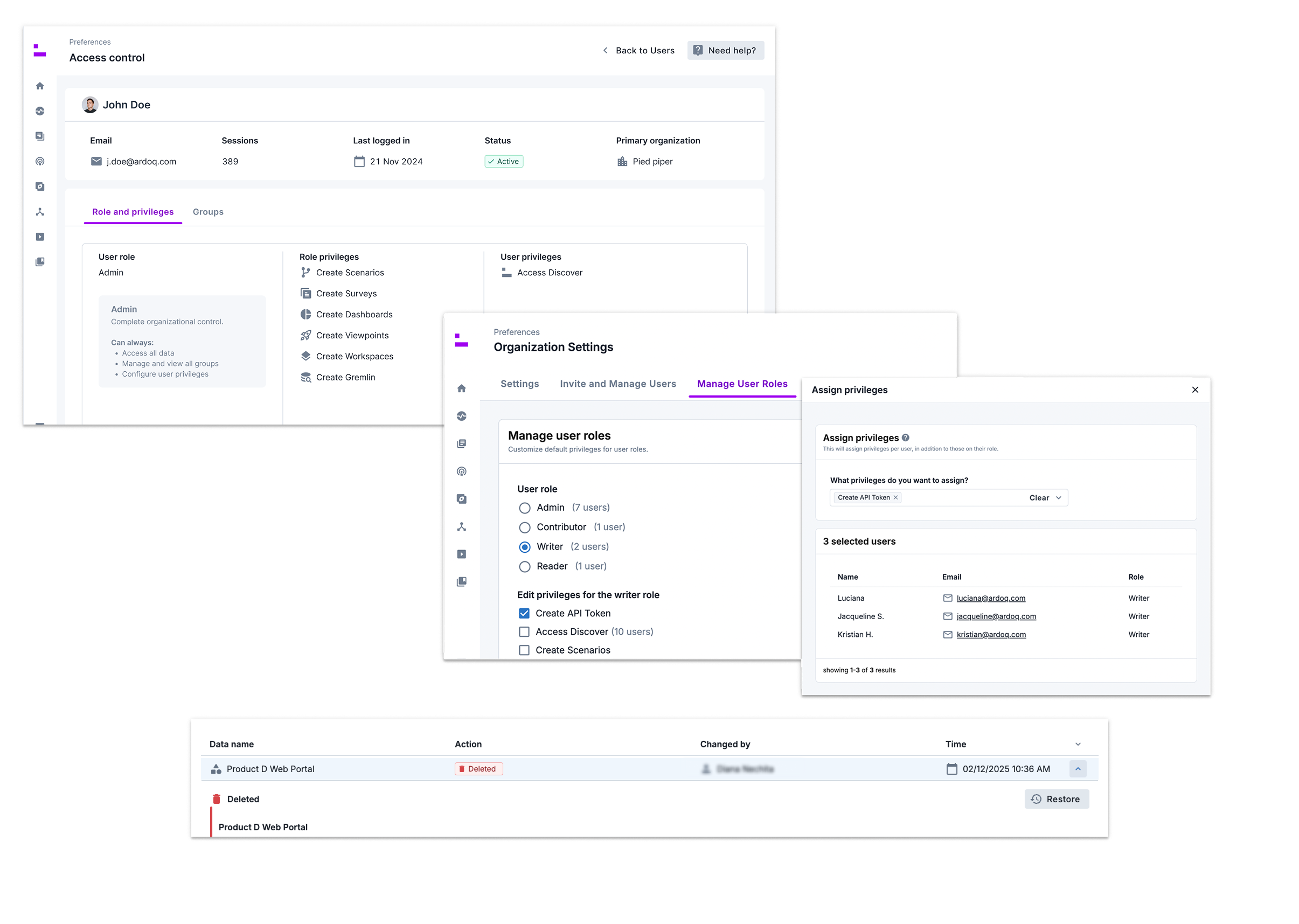Enable the Access Discover checkbox
Screen dimensions: 1299x924
tap(524, 631)
